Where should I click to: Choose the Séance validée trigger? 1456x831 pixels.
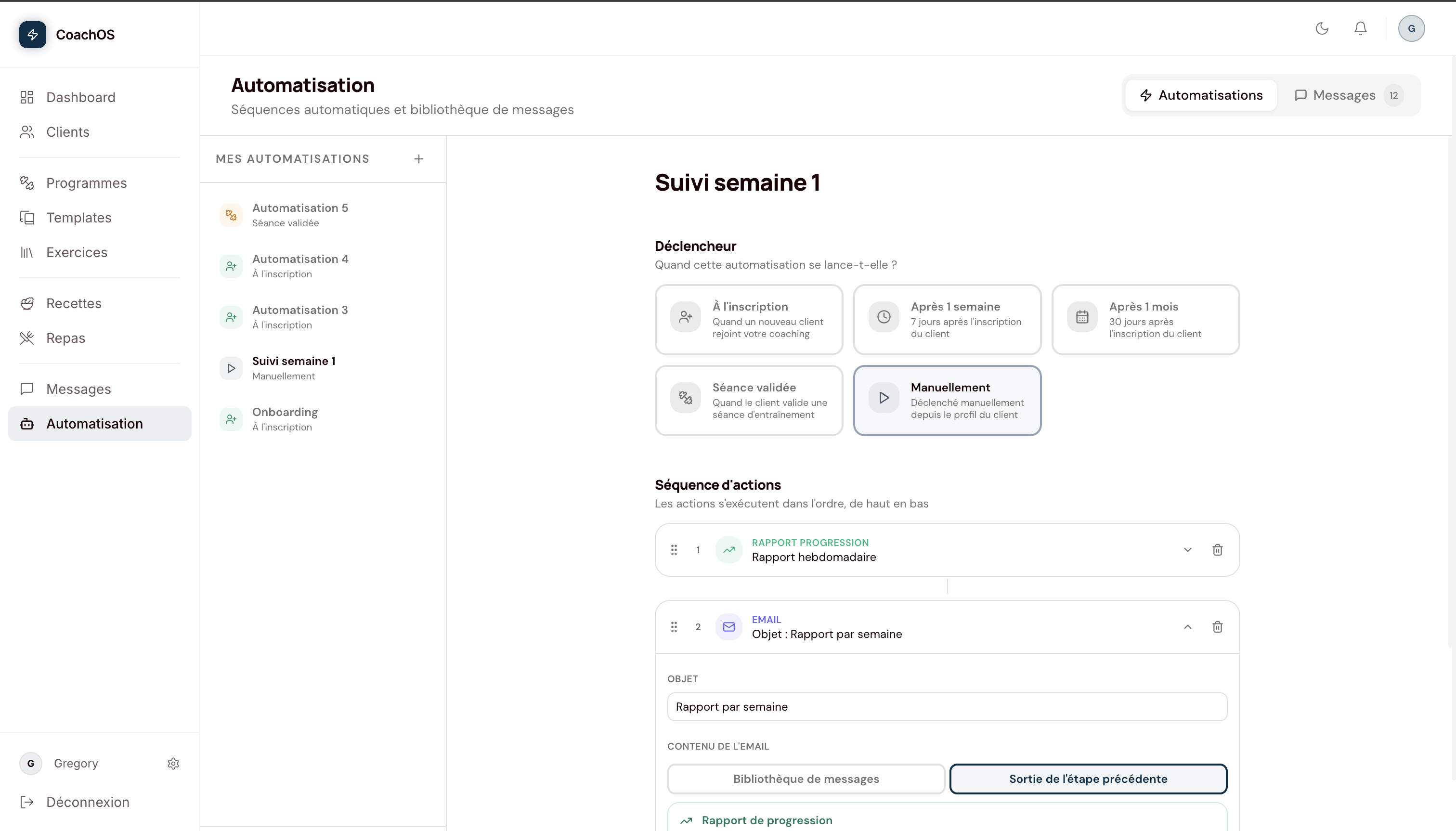pos(749,401)
